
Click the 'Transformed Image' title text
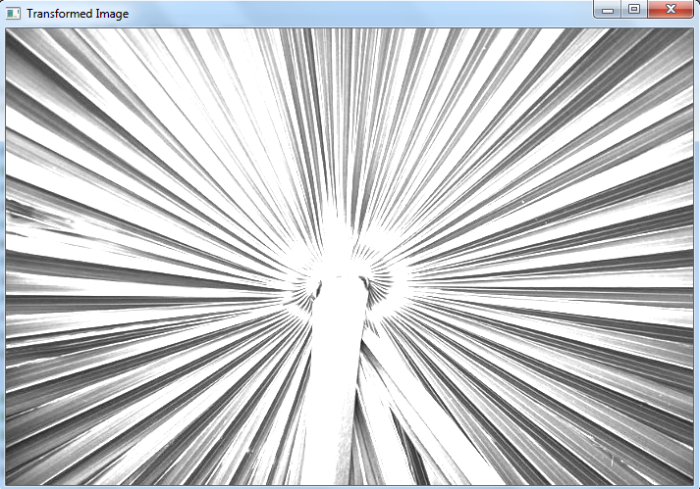coord(78,14)
